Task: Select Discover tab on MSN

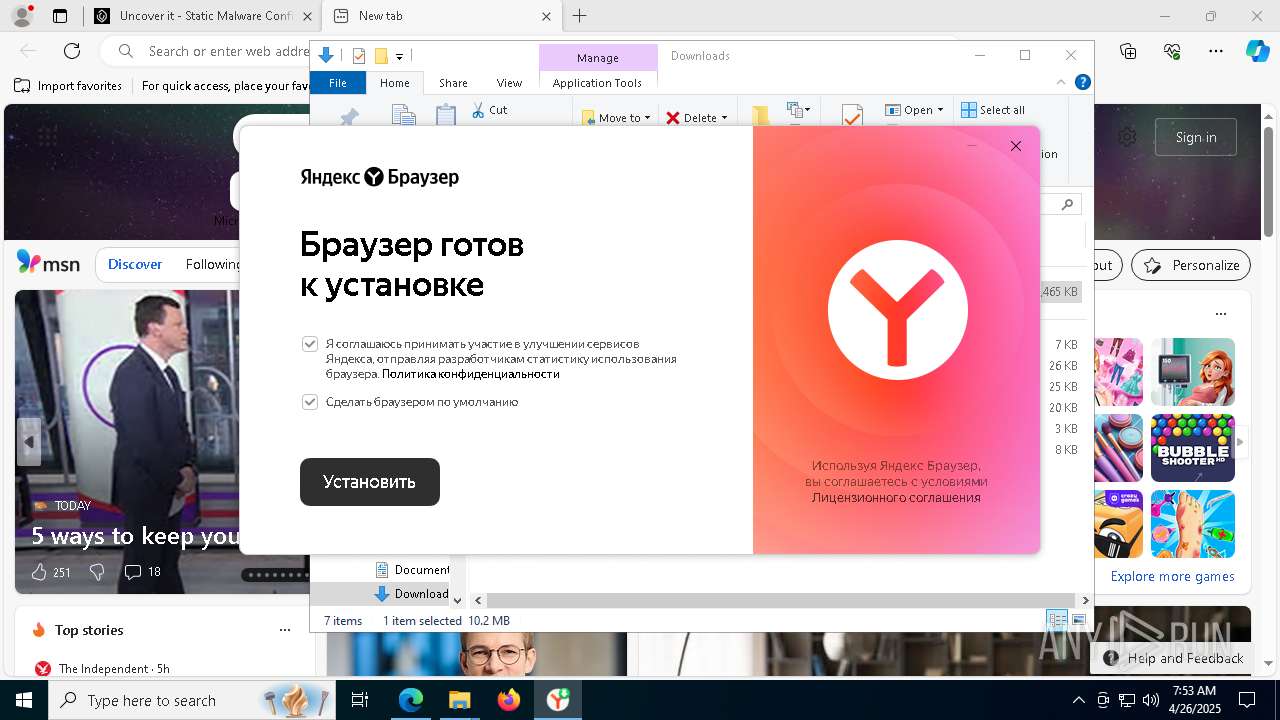Action: click(135, 265)
